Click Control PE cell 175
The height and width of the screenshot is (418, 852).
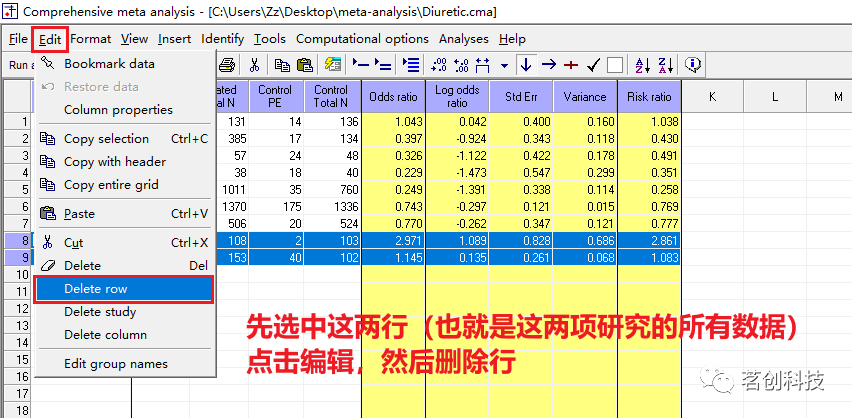pos(275,207)
